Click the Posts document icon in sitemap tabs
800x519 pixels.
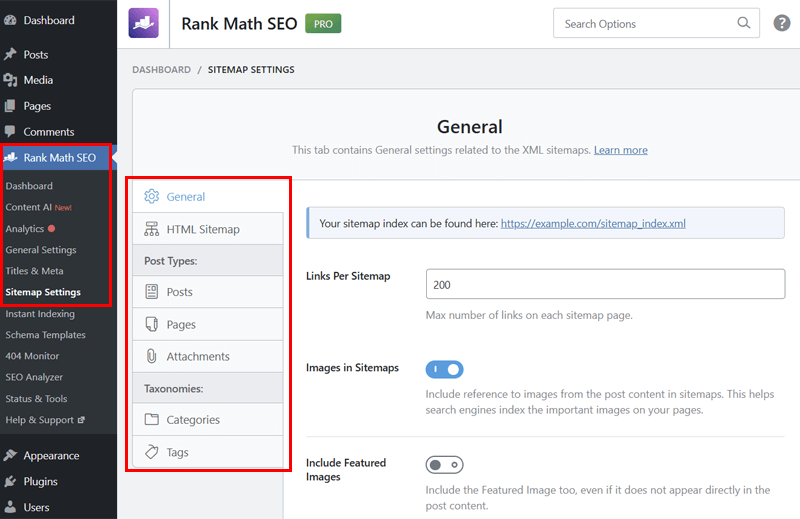(152, 291)
